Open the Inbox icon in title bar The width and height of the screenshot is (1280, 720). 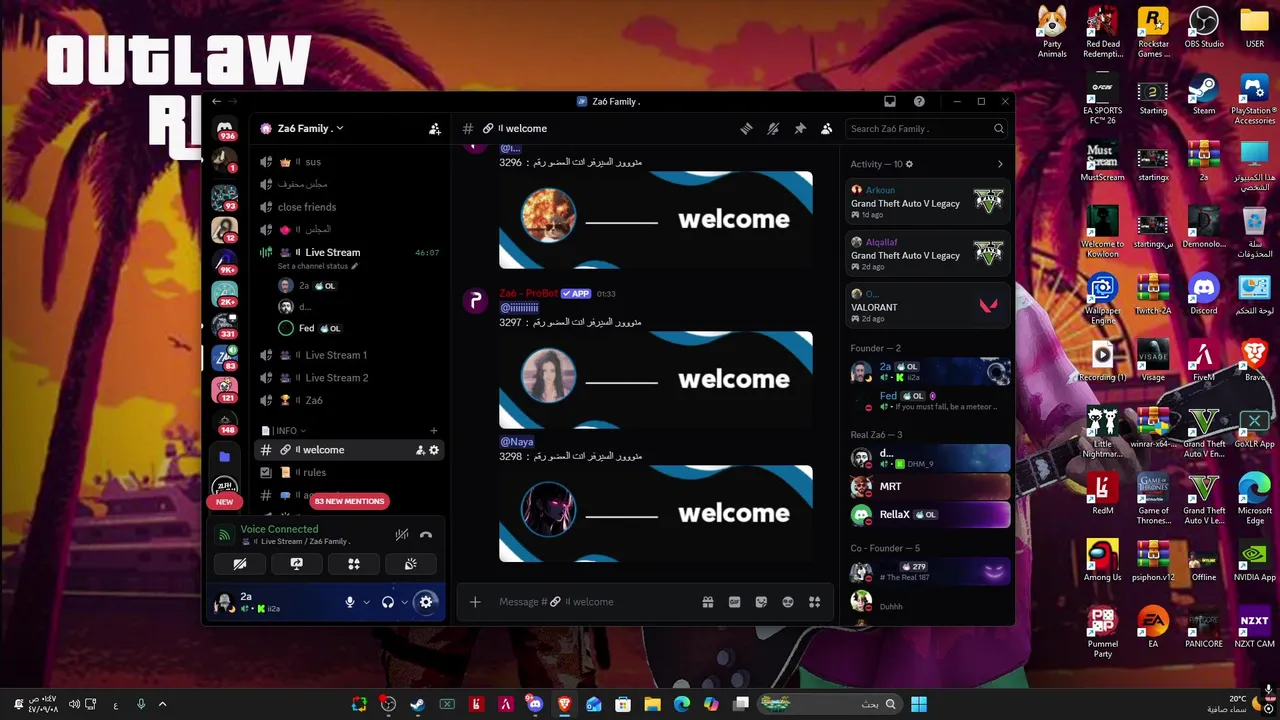point(890,101)
